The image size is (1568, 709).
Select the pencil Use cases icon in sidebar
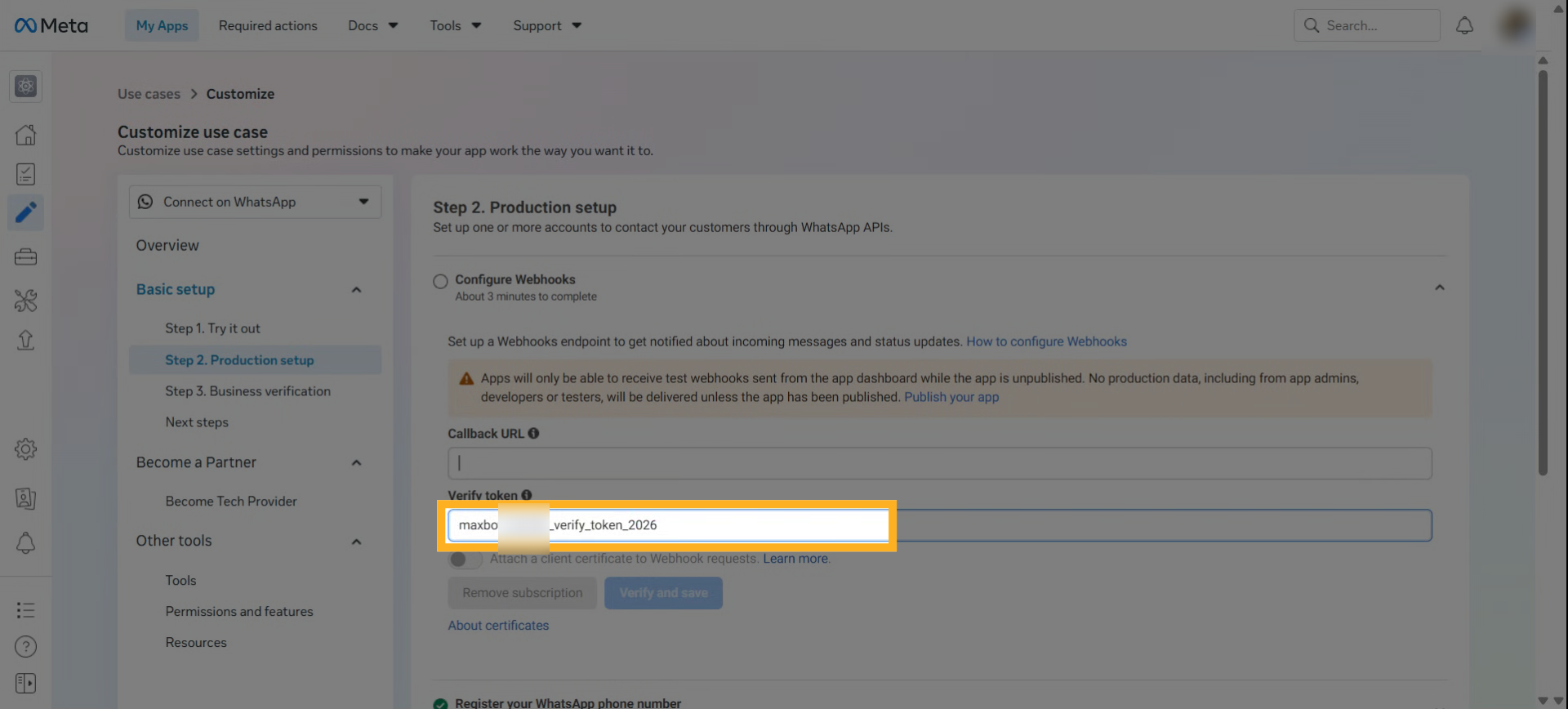(x=25, y=212)
